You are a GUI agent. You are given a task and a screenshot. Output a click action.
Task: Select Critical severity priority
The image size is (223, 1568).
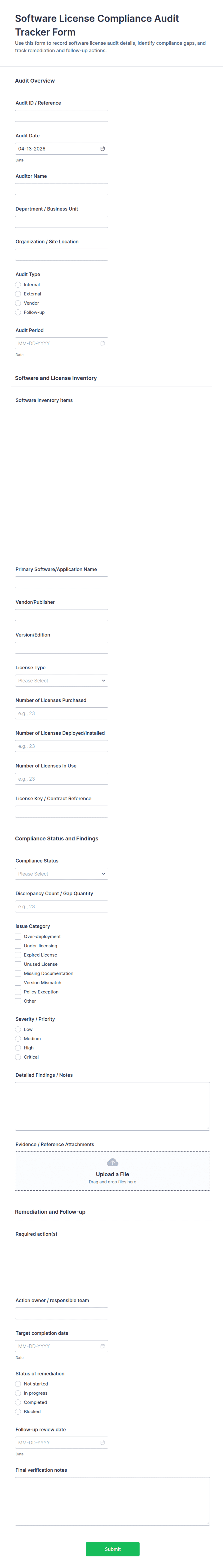click(18, 1057)
